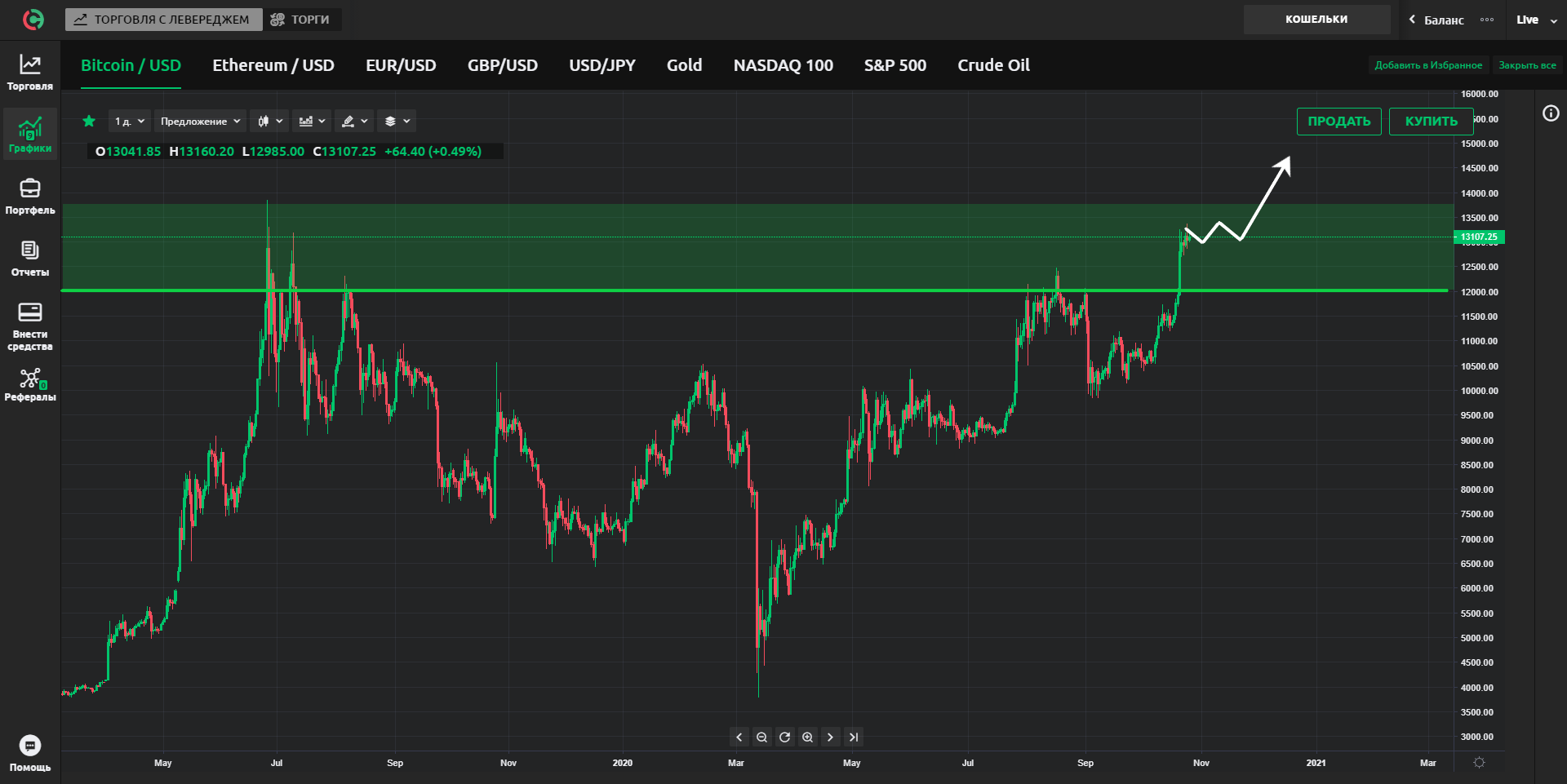1567x784 pixels.
Task: Reset the chart view
Action: (x=784, y=737)
